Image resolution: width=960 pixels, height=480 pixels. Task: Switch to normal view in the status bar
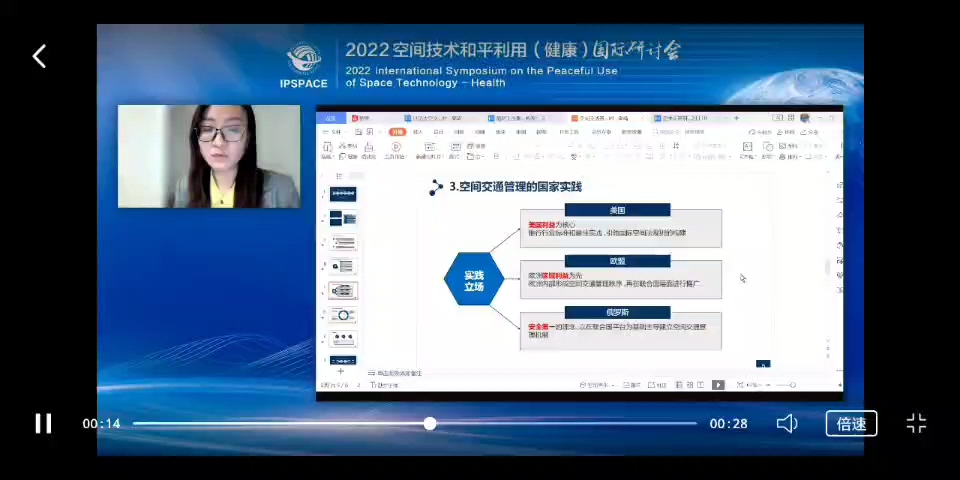680,385
